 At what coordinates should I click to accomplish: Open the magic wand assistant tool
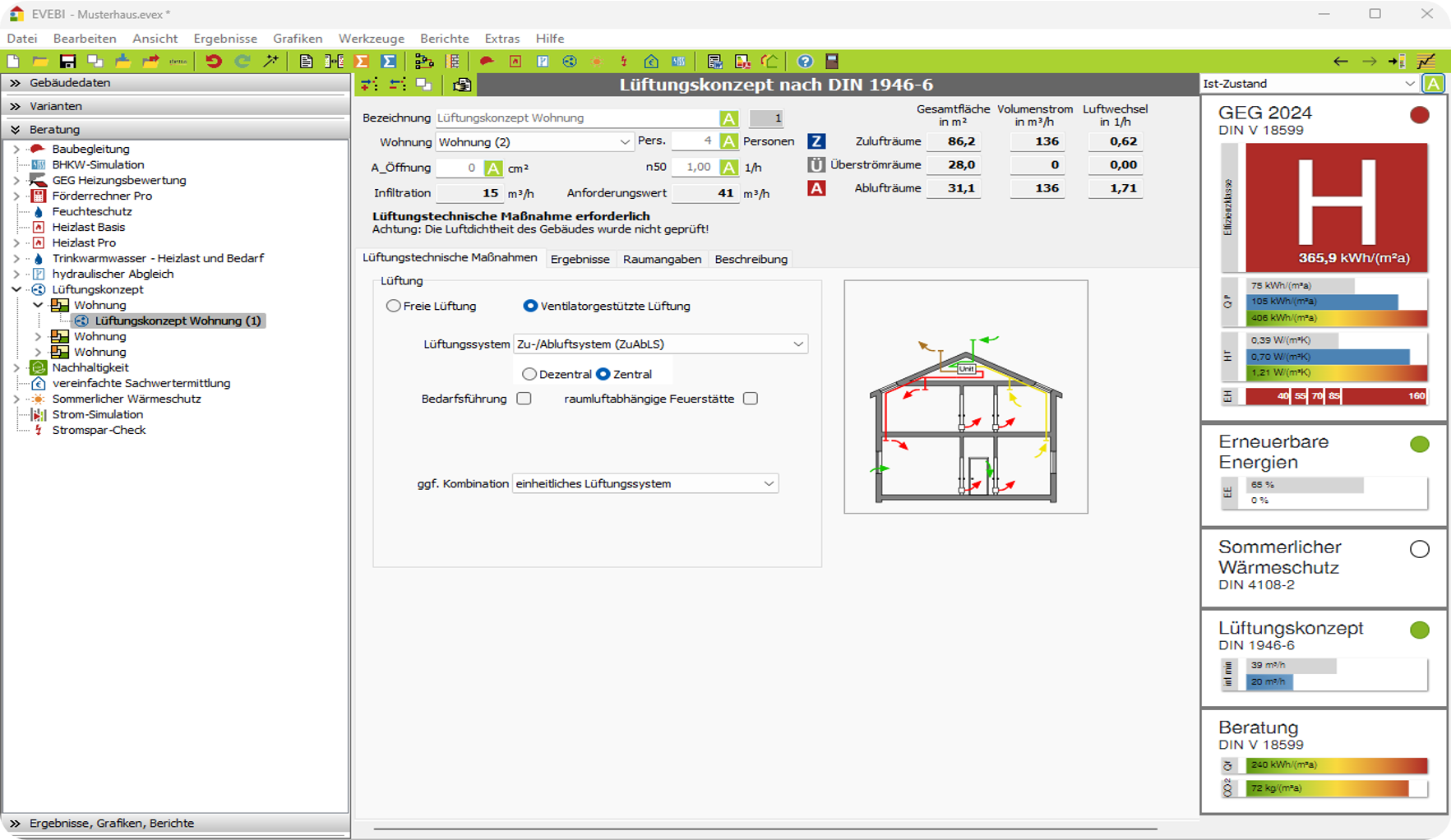pyautogui.click(x=270, y=62)
